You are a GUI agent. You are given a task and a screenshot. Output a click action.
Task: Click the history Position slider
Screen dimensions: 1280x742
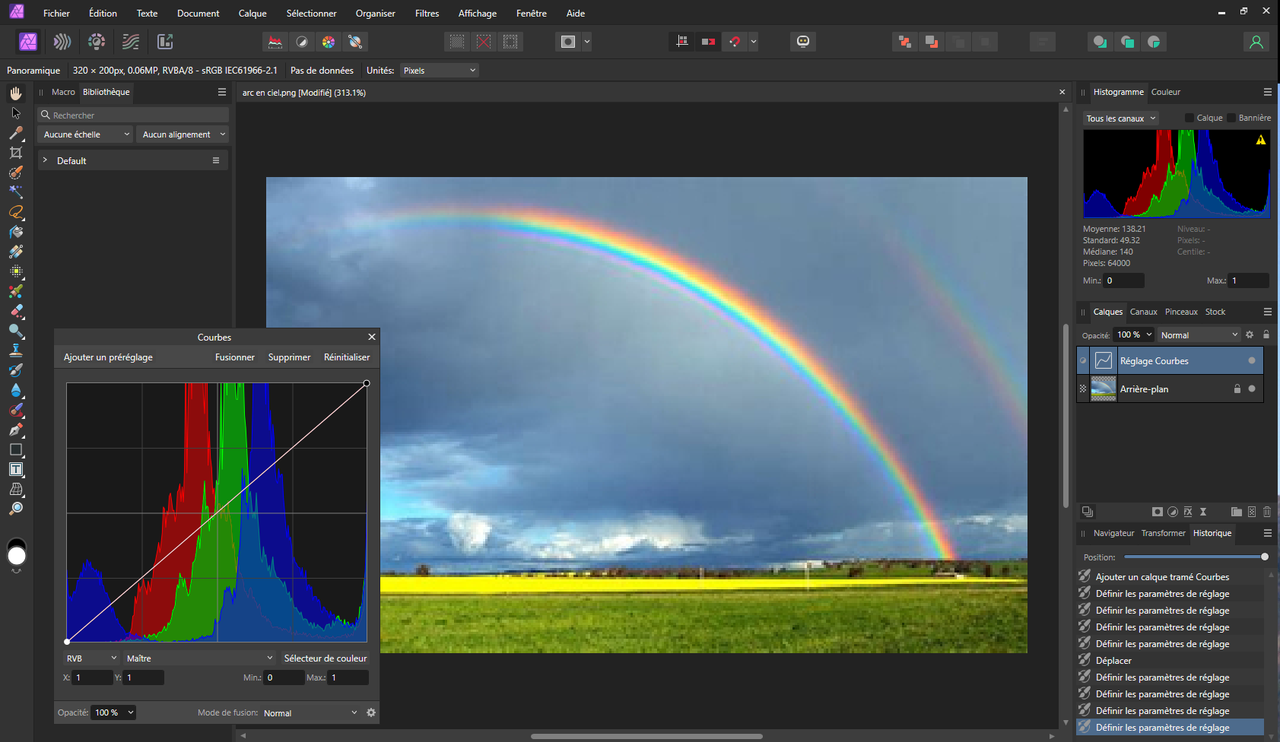1196,557
